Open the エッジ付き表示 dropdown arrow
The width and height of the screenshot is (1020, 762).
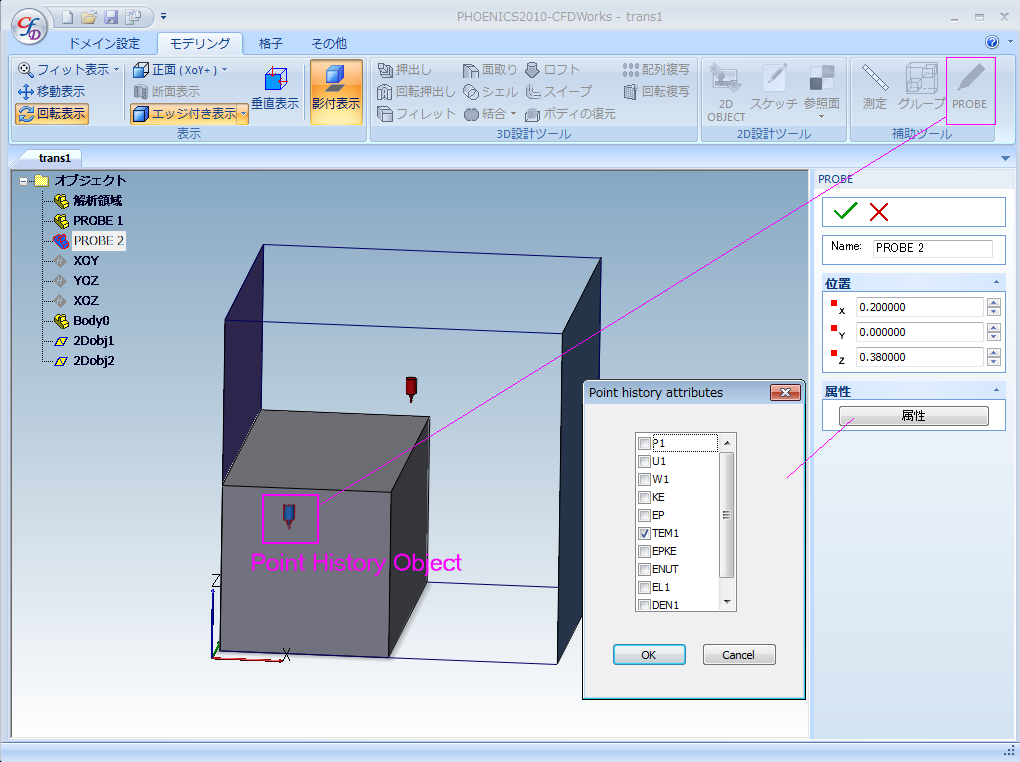tap(243, 114)
